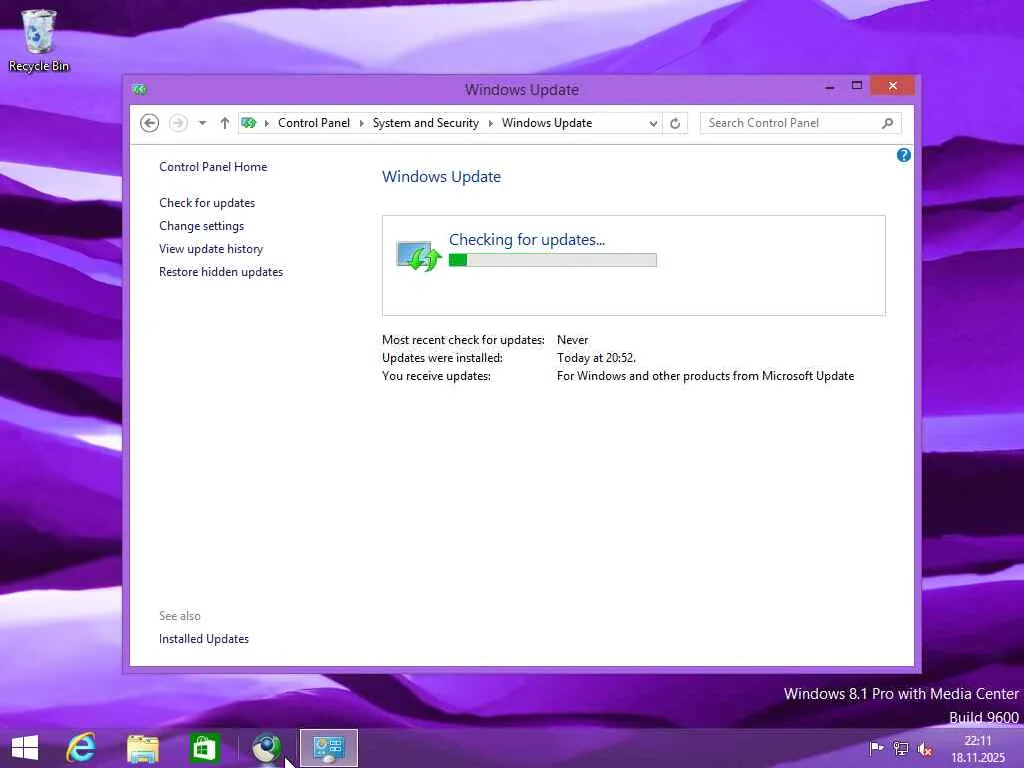
Task: Maximize the Windows Update window
Action: point(857,86)
